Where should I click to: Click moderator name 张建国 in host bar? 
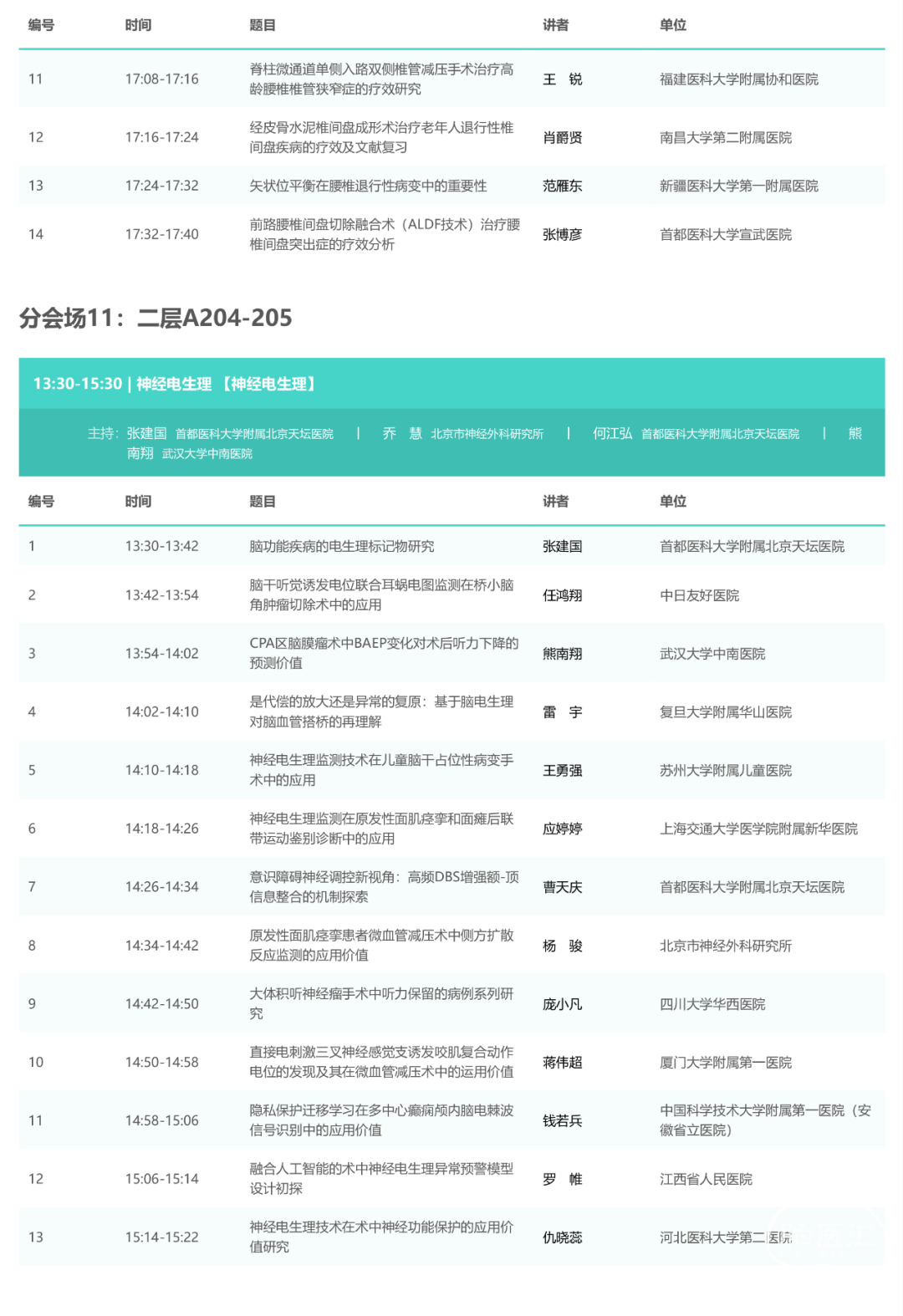point(146,433)
